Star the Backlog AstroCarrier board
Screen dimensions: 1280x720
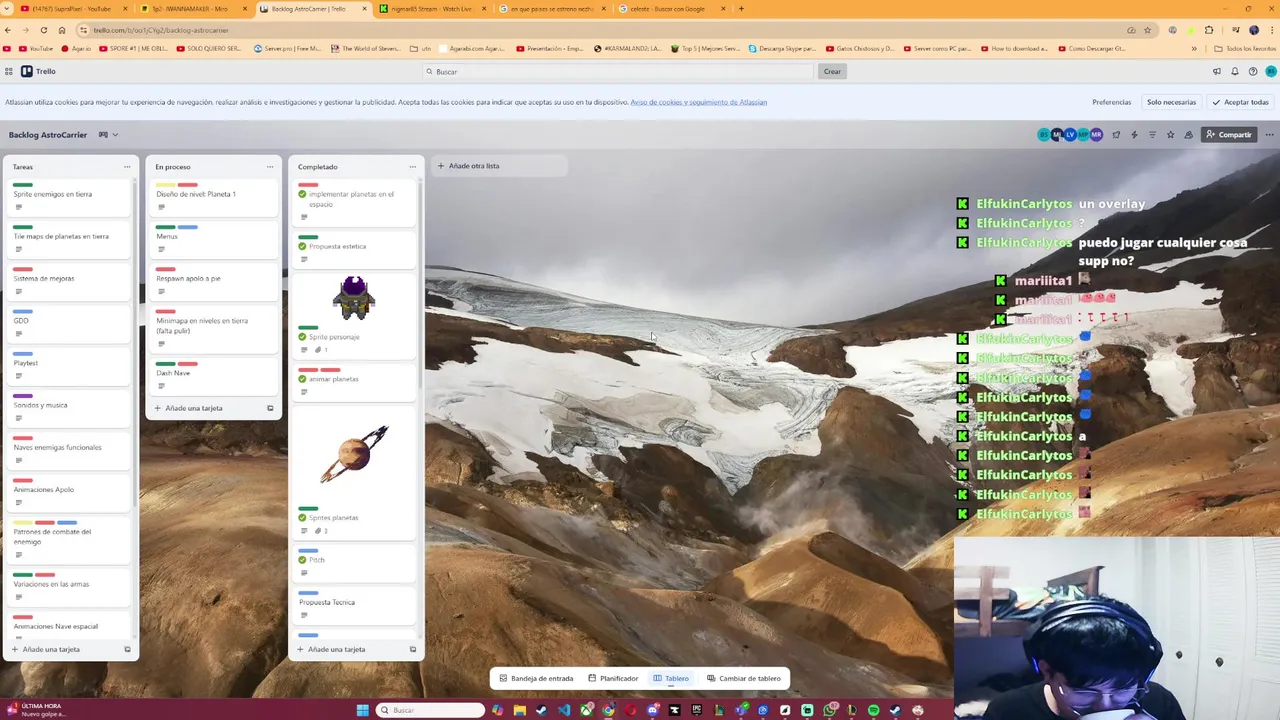point(1171,134)
